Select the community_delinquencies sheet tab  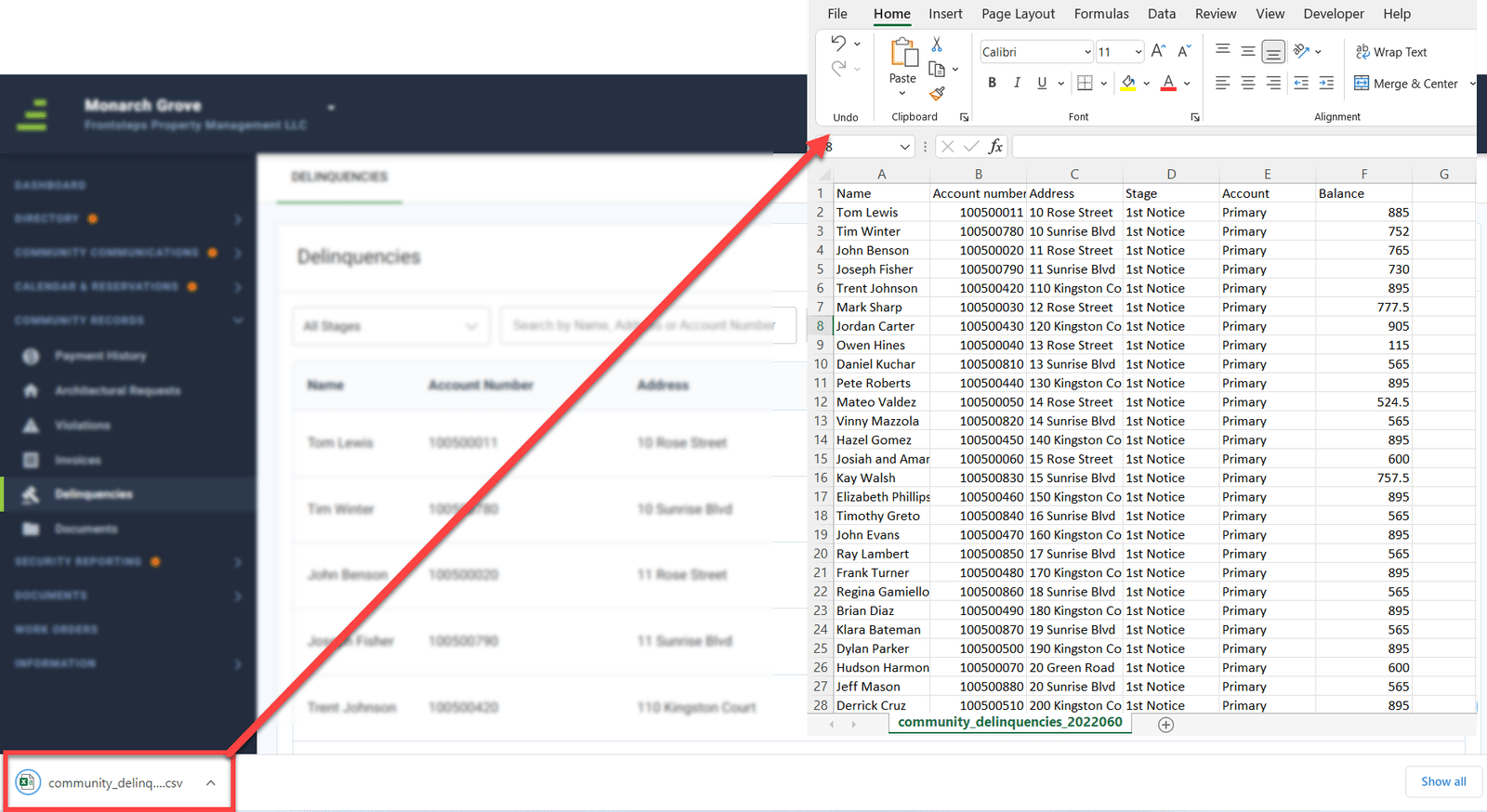click(x=1010, y=722)
